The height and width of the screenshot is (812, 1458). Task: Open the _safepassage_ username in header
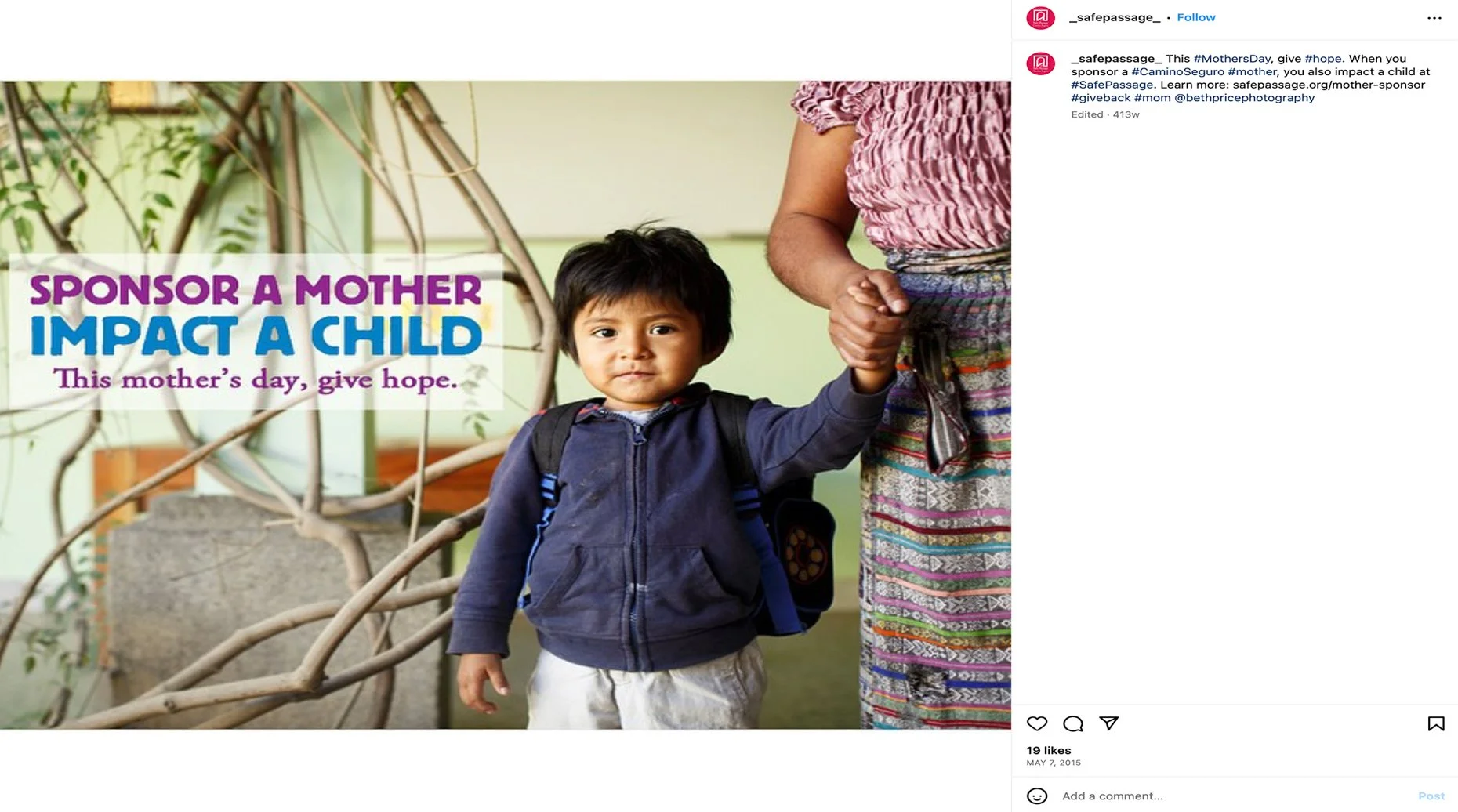point(1115,17)
